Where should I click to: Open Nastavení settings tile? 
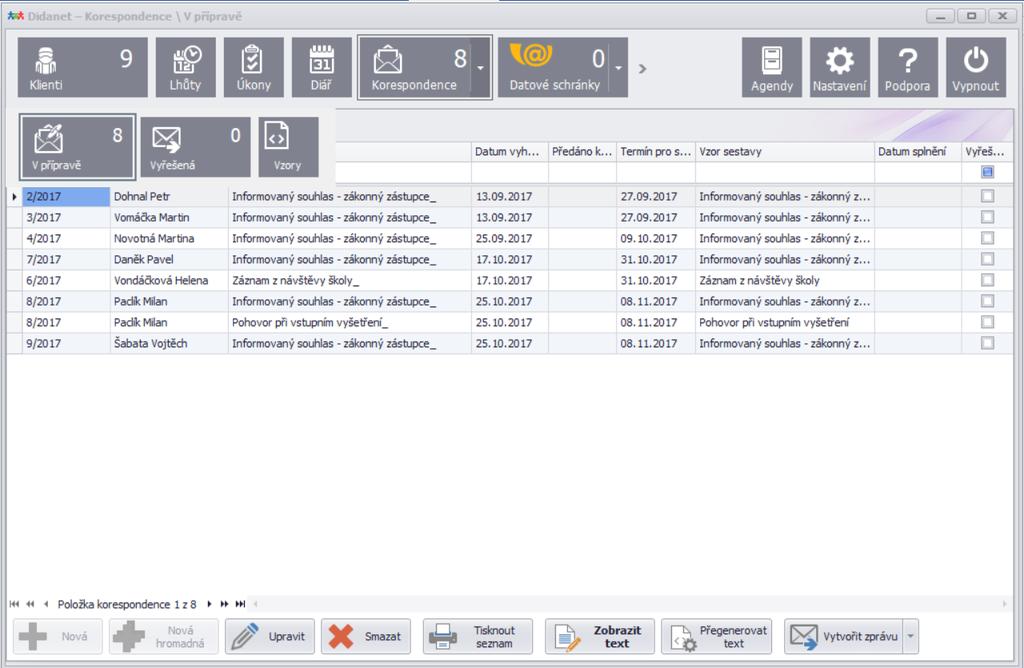[840, 67]
